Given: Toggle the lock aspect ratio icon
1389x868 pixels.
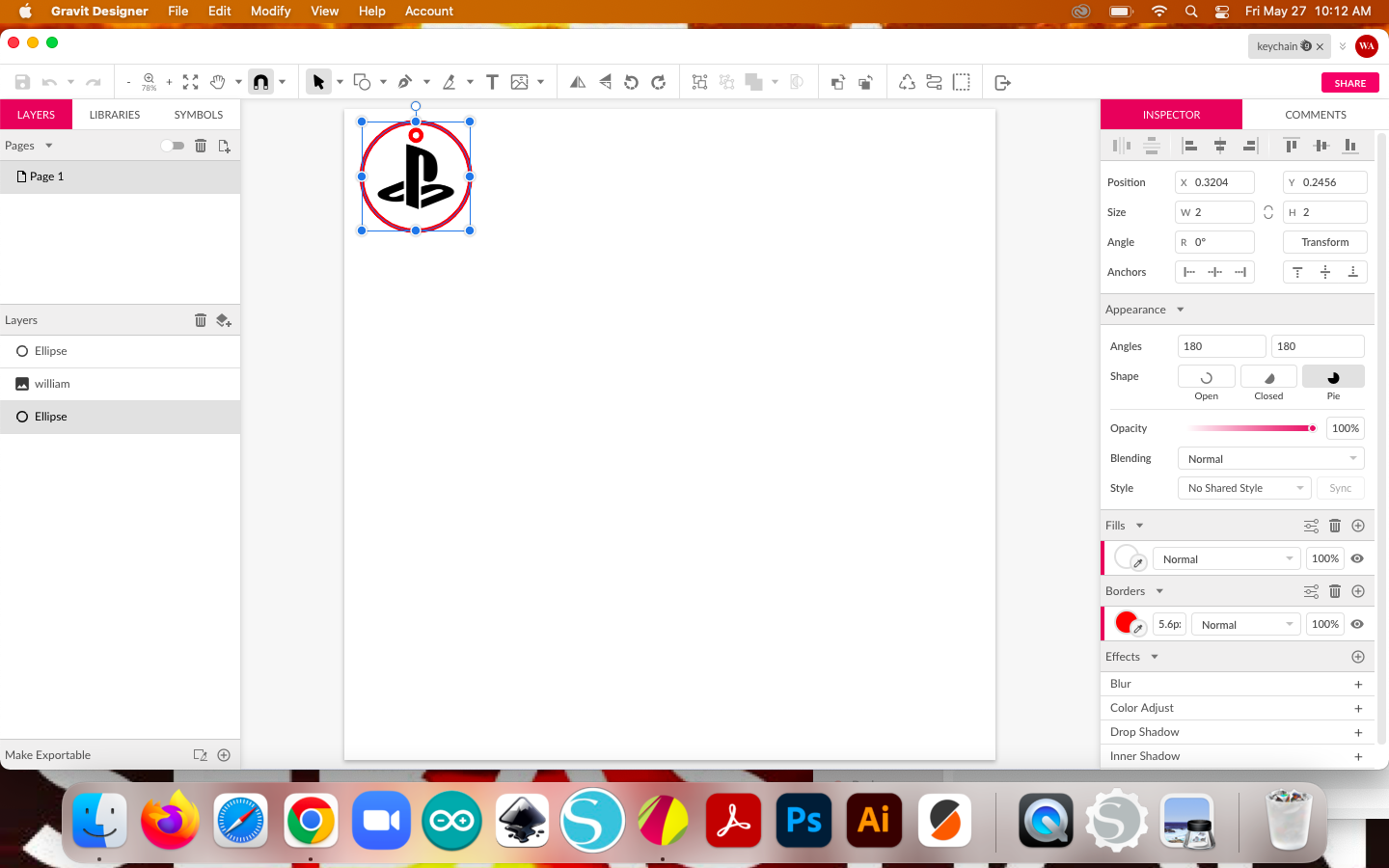Looking at the screenshot, I should point(1268,212).
